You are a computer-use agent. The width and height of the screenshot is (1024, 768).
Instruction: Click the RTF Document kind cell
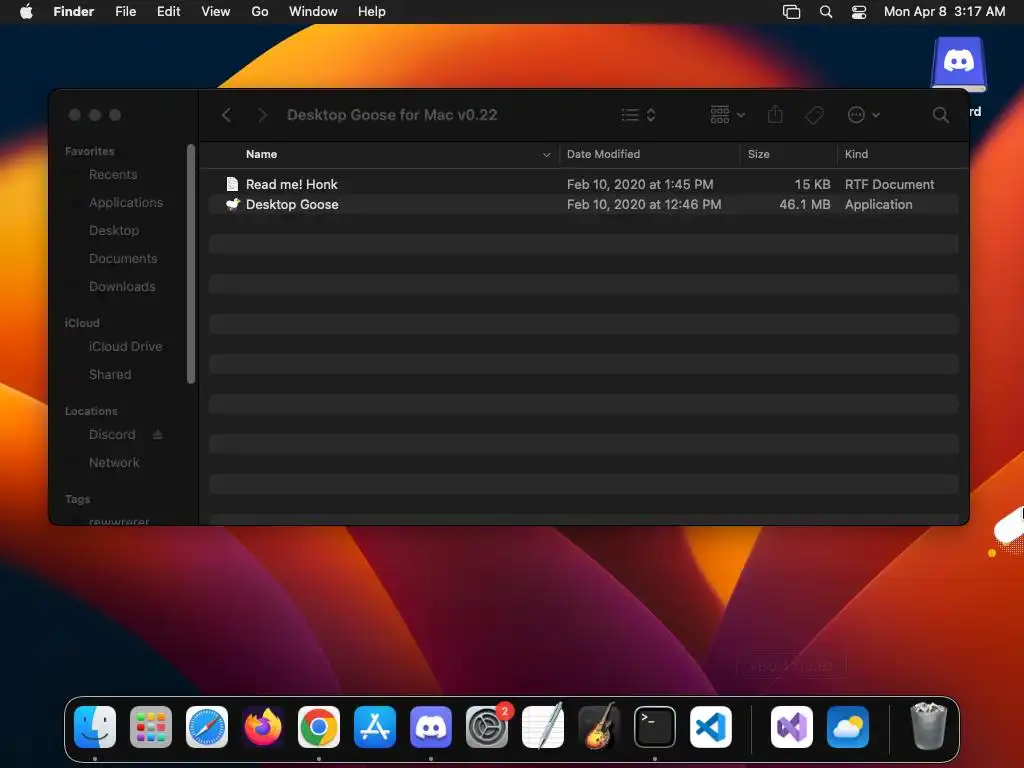(x=889, y=184)
